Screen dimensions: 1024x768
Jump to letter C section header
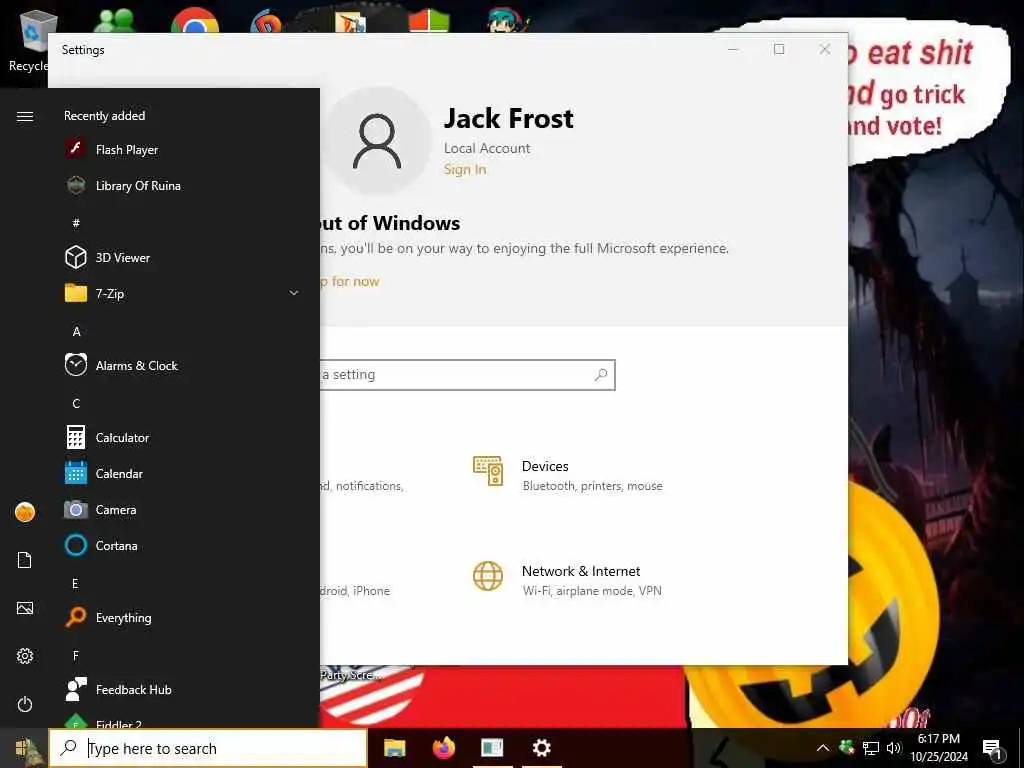tap(76, 404)
